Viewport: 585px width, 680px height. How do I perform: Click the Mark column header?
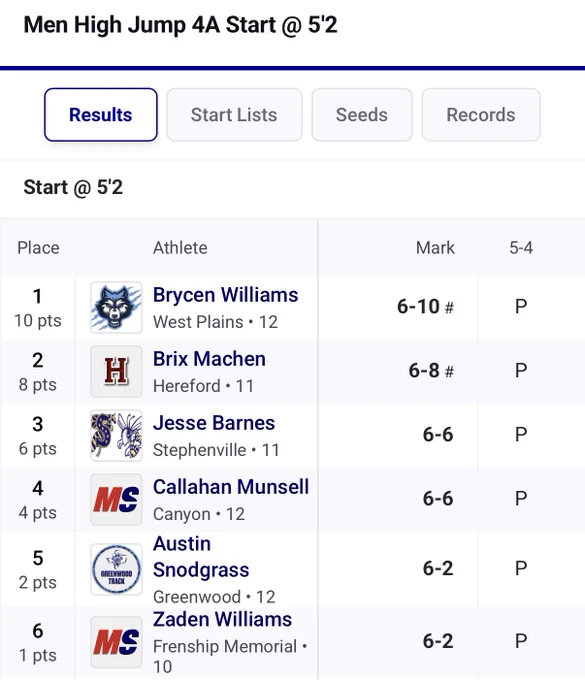[x=435, y=248]
